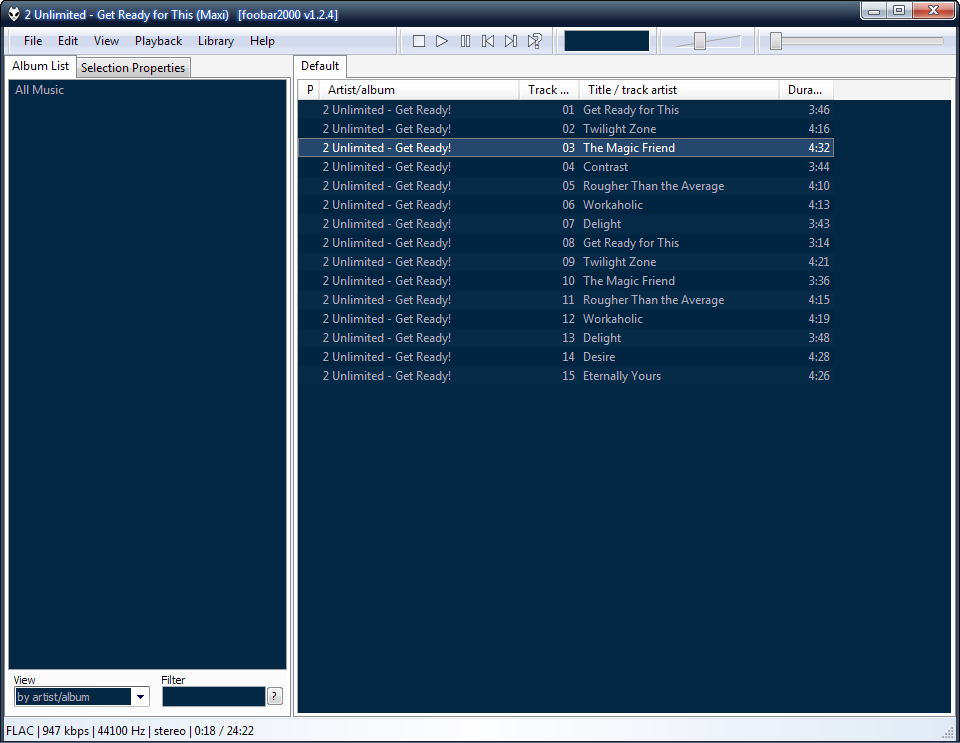This screenshot has width=960, height=743.
Task: Select track 02 Twilight Zone
Action: click(566, 129)
